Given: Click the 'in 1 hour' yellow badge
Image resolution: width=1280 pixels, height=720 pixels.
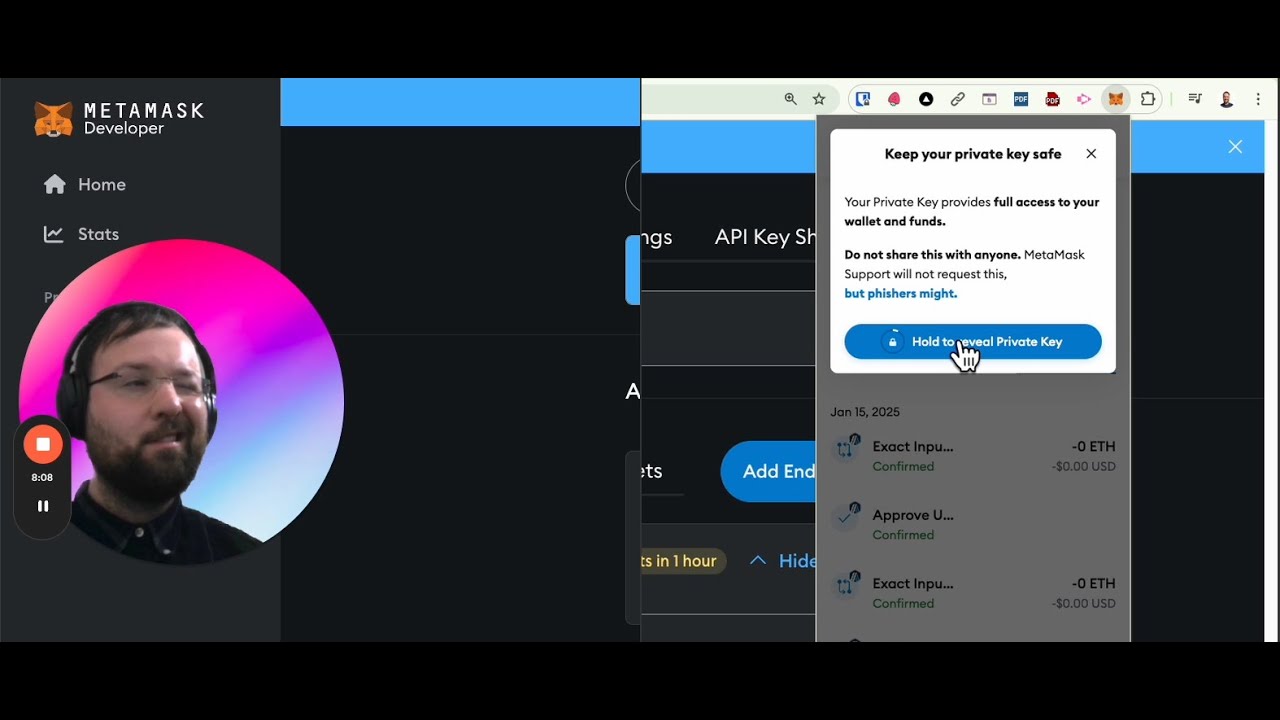Looking at the screenshot, I should [x=683, y=561].
